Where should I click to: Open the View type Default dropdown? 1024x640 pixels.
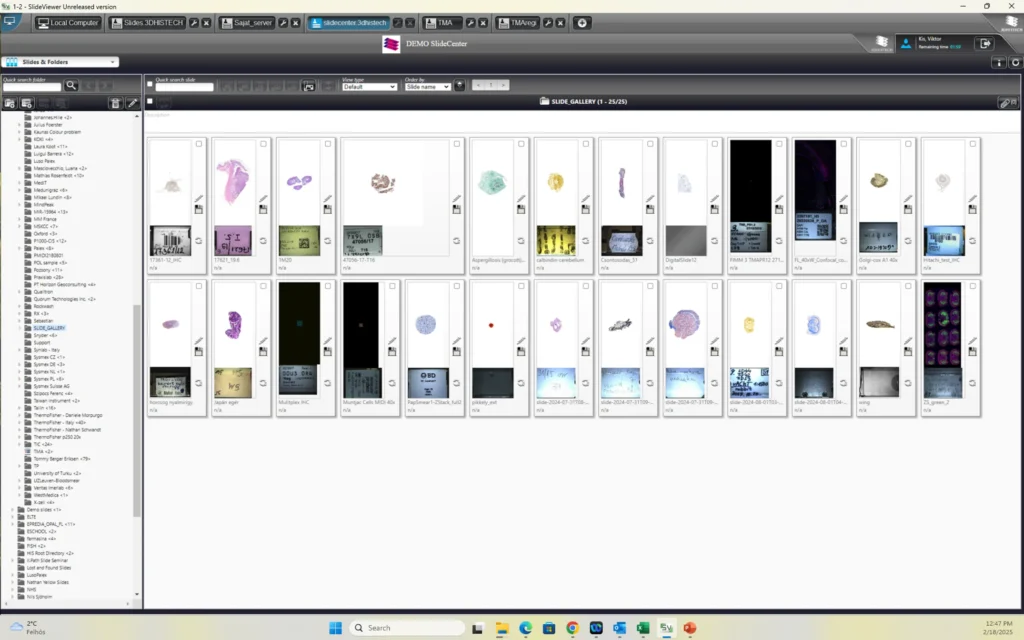coord(370,86)
